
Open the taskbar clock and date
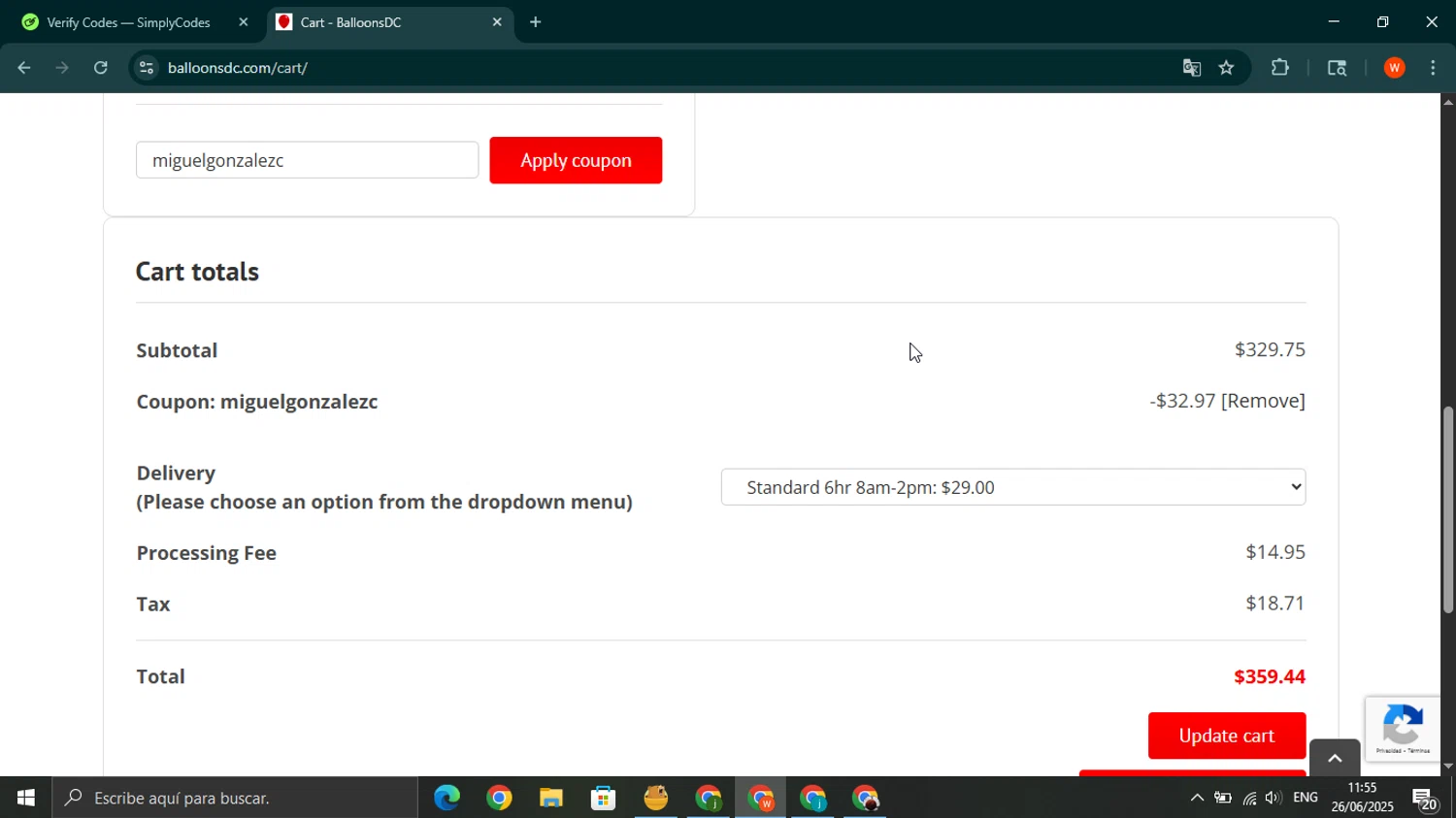coord(1362,798)
